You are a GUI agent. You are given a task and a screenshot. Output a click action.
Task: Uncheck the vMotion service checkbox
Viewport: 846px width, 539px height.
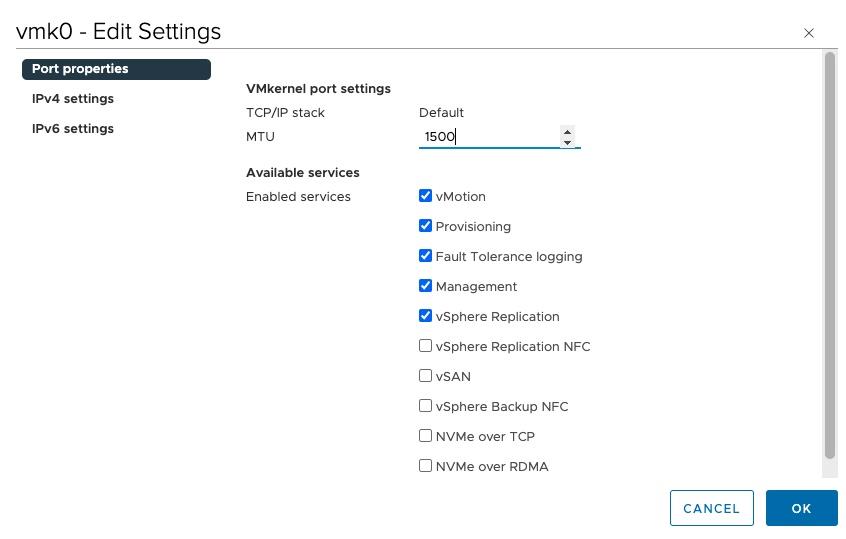click(x=425, y=196)
